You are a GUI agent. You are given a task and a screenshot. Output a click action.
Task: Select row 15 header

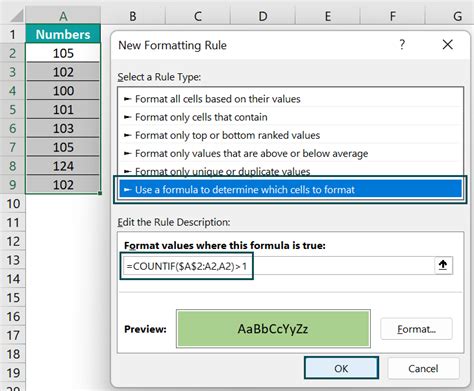(x=13, y=298)
